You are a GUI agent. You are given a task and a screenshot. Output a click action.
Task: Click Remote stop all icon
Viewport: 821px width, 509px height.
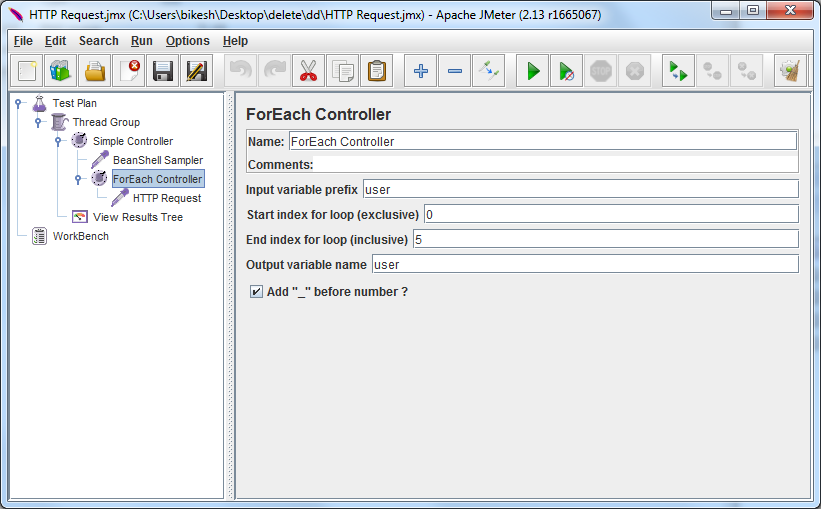pos(713,71)
